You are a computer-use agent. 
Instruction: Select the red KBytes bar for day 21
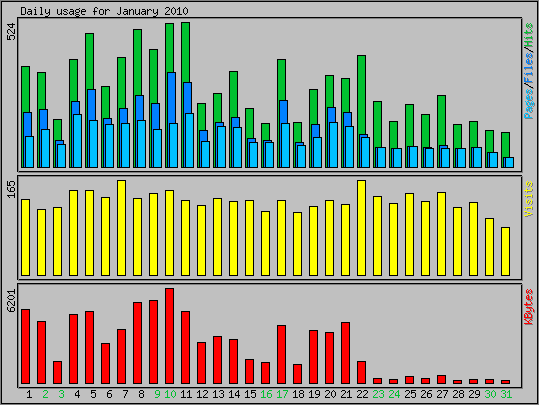point(345,353)
